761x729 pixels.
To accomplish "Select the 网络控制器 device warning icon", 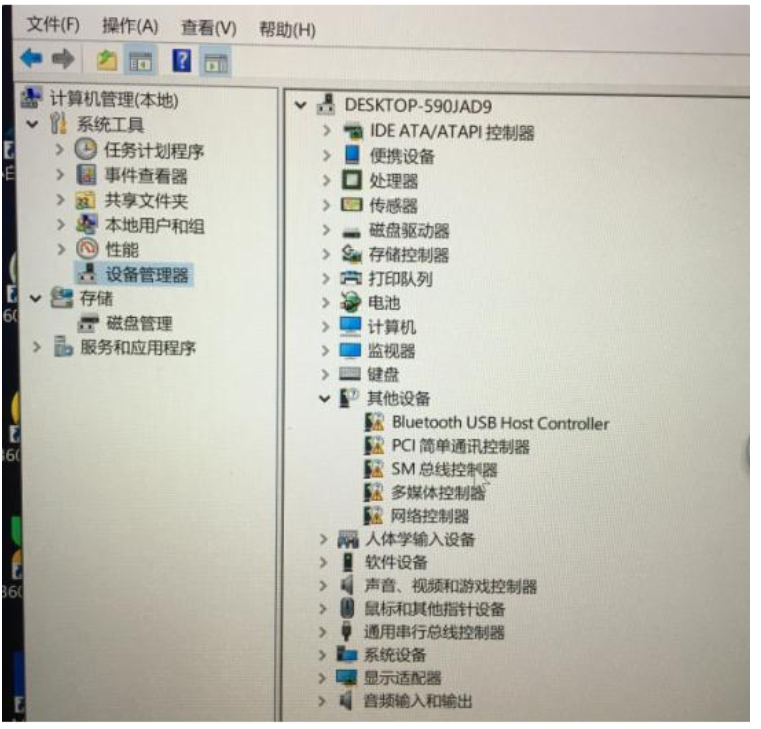I will 374,515.
